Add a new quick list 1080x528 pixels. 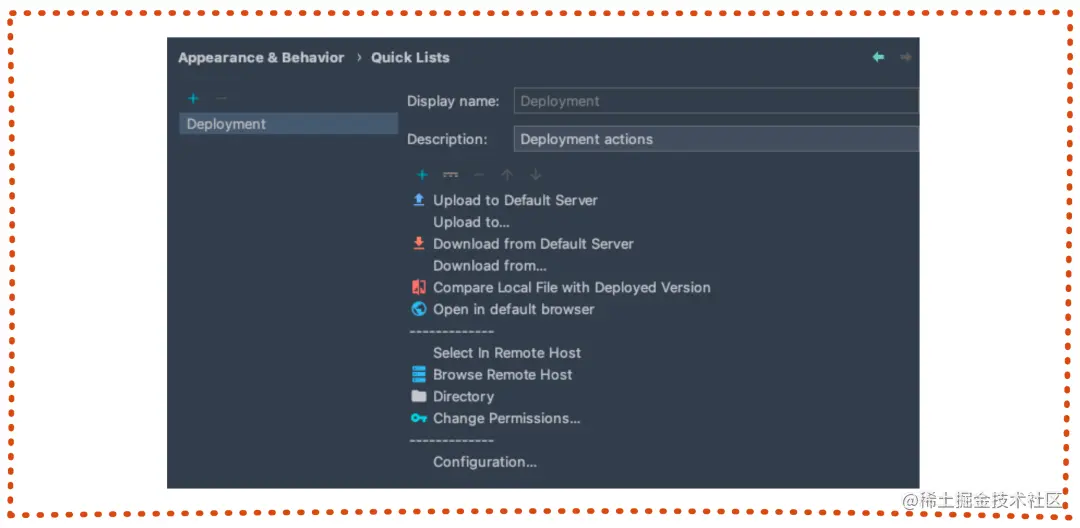tap(194, 98)
